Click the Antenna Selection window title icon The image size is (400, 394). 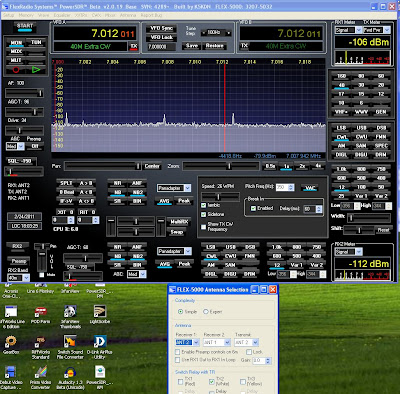[x=172, y=290]
